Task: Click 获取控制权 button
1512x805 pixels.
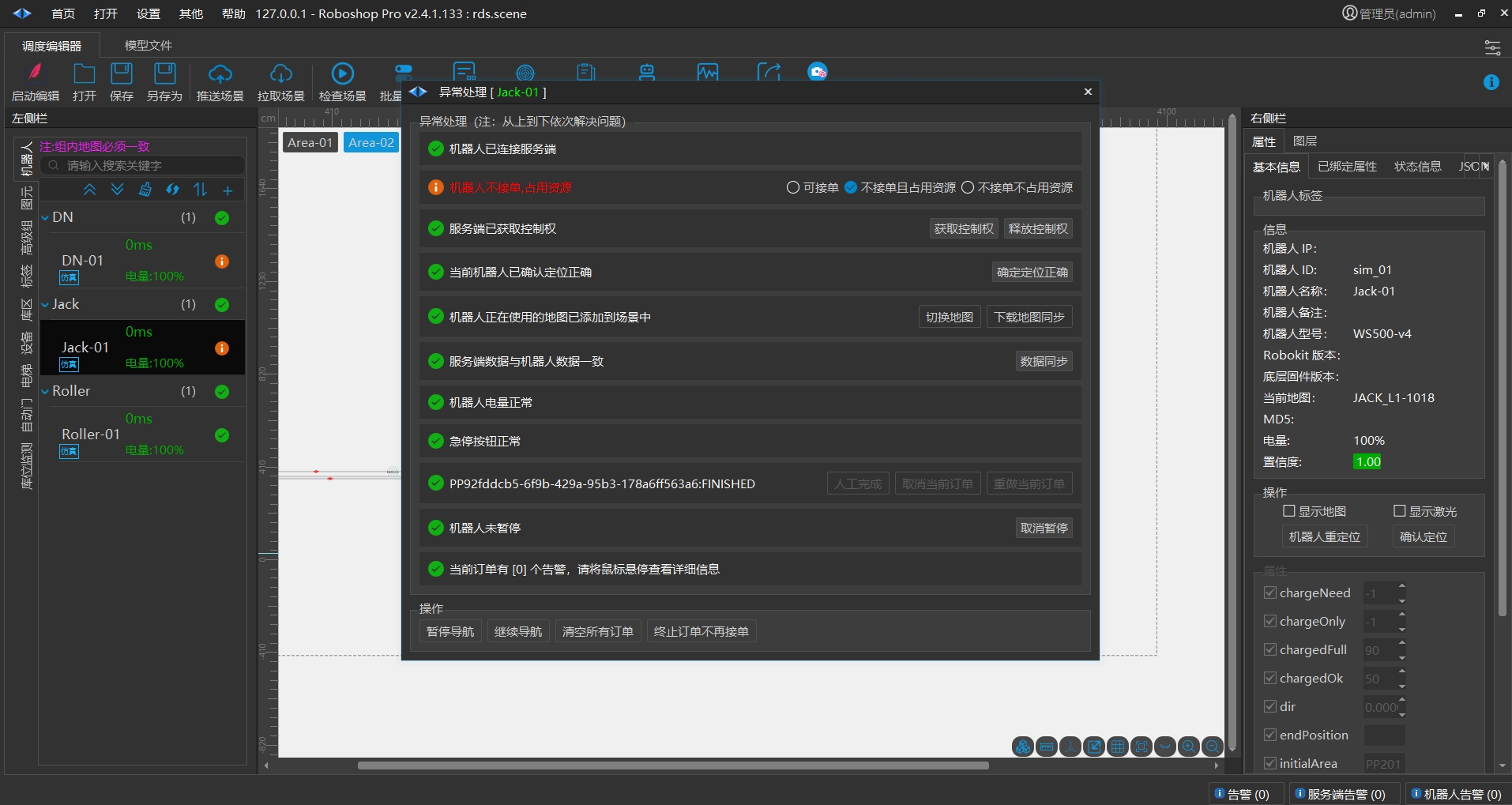Action: tap(964, 229)
